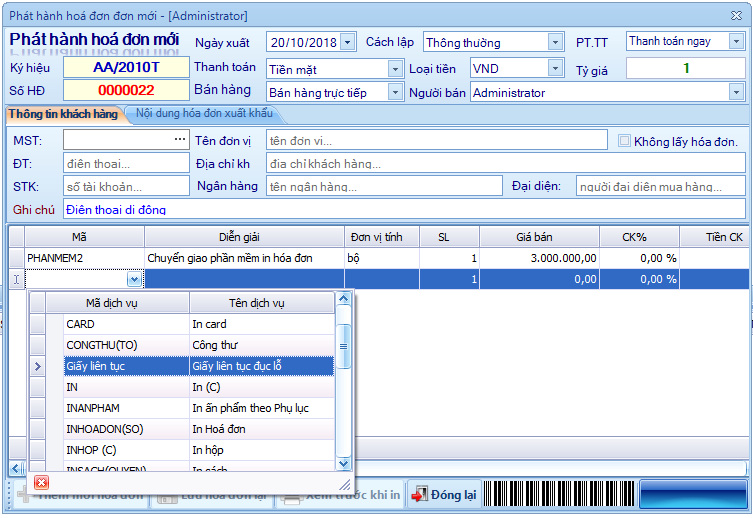
Task: Expand the Loại tiền VND dropdown
Action: 555,68
